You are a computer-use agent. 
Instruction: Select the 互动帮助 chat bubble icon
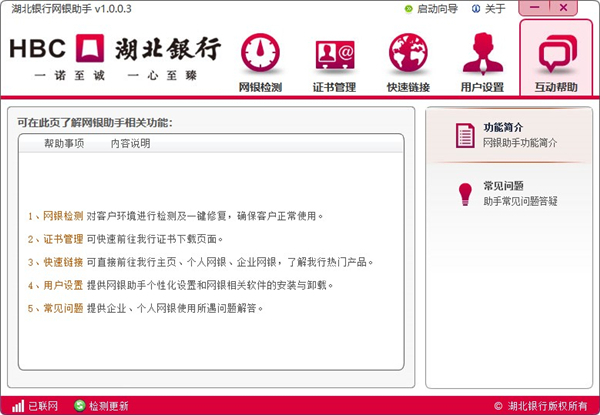(557, 54)
